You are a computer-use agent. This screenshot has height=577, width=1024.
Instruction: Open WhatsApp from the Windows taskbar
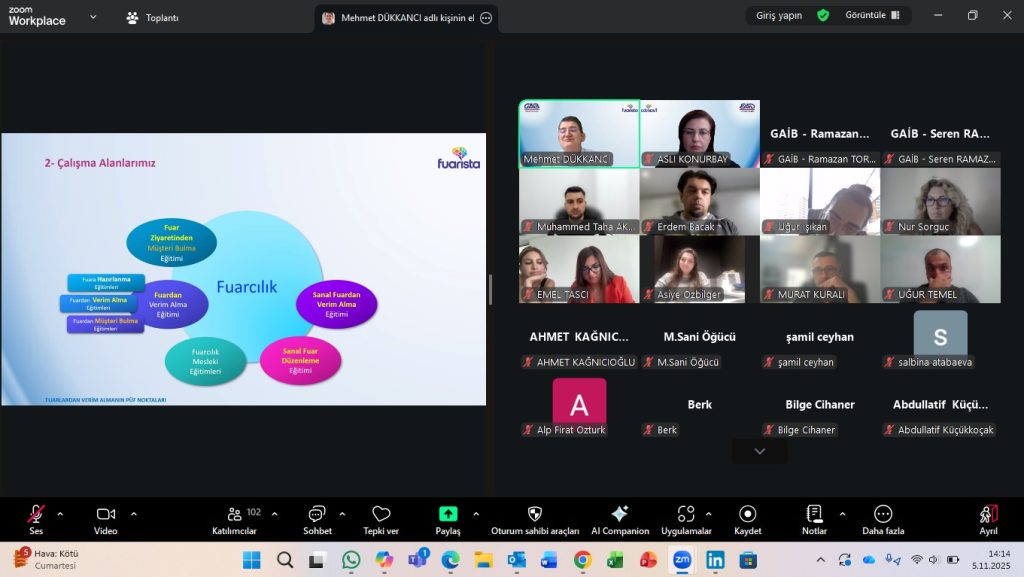coord(351,560)
